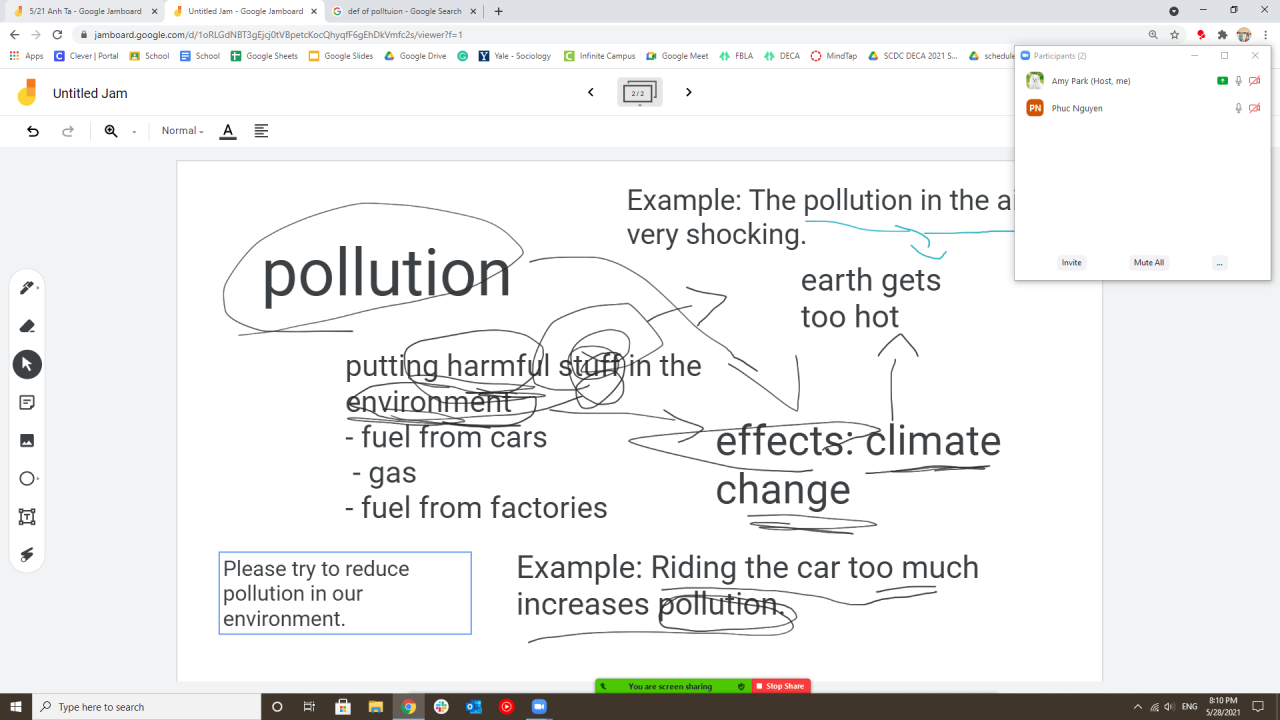This screenshot has height=720, width=1280.
Task: Open the MindTap bookmark
Action: tap(834, 56)
